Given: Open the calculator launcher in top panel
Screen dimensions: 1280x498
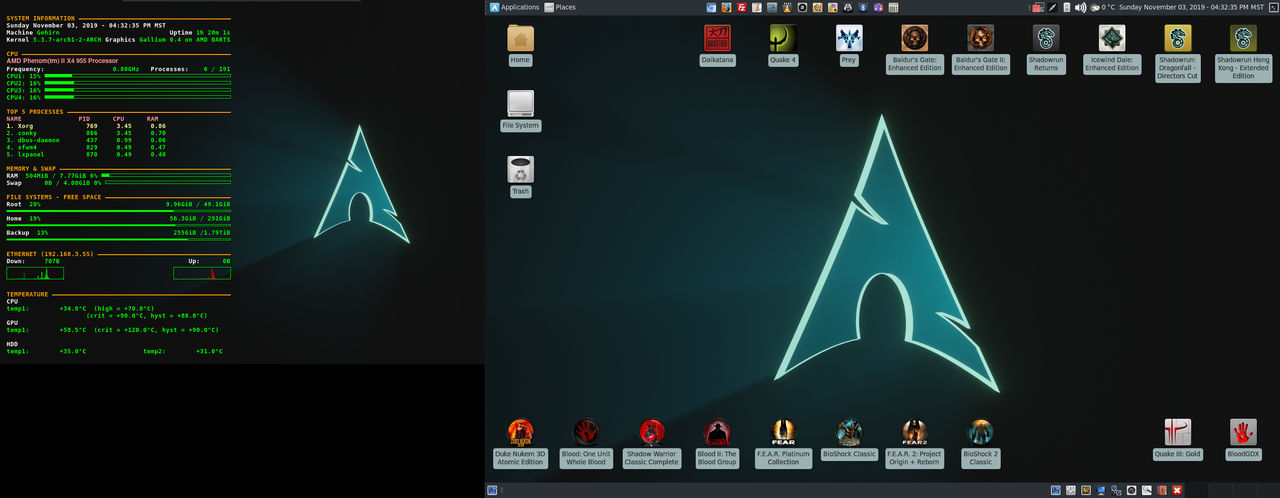Looking at the screenshot, I should (x=893, y=7).
